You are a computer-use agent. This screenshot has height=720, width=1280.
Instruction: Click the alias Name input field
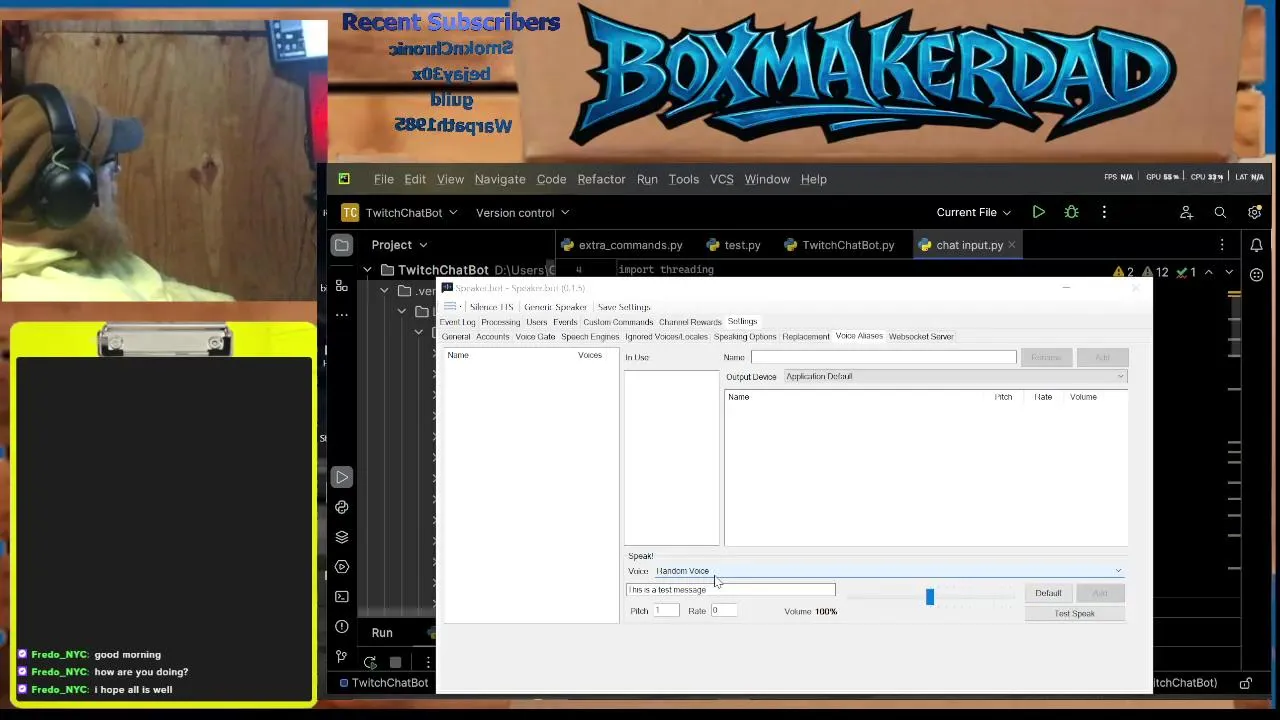pyautogui.click(x=883, y=357)
